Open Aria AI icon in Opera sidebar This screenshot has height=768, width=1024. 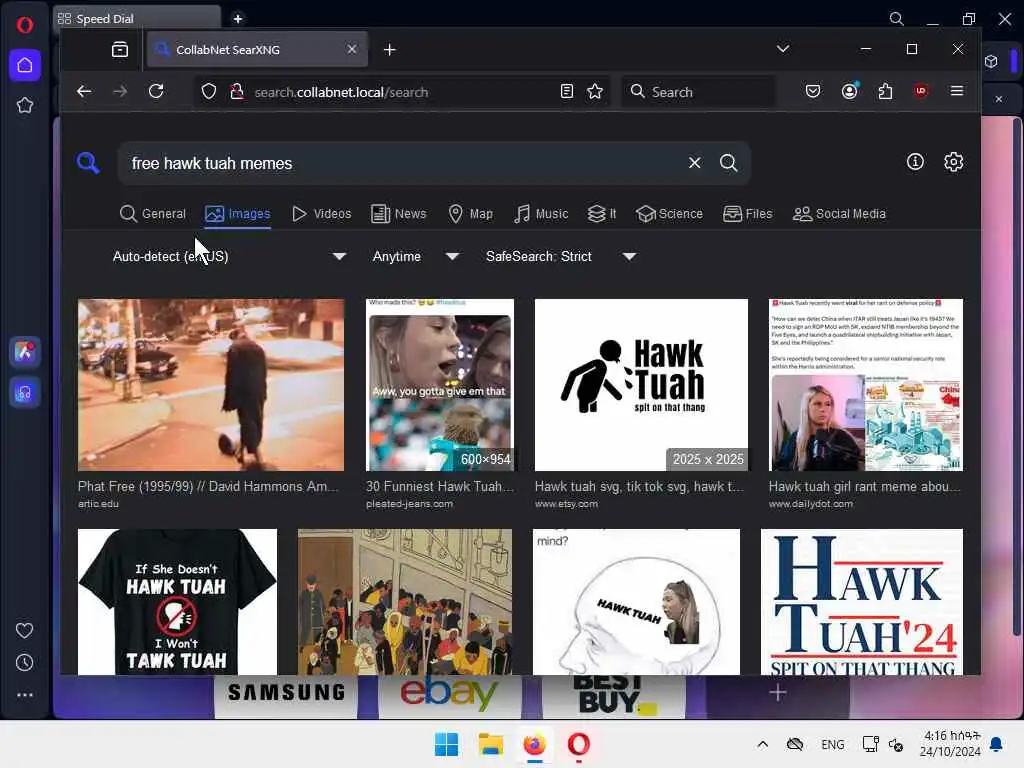pyautogui.click(x=25, y=352)
